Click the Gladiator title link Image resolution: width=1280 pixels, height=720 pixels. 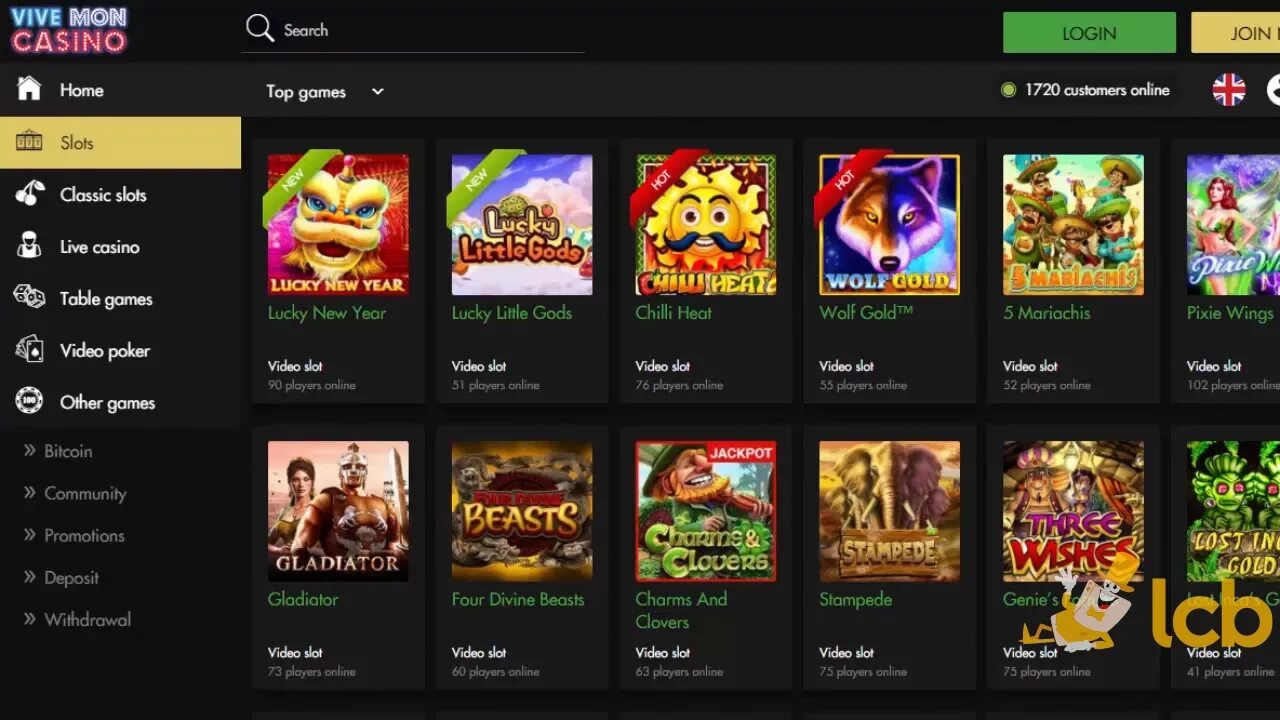303,599
